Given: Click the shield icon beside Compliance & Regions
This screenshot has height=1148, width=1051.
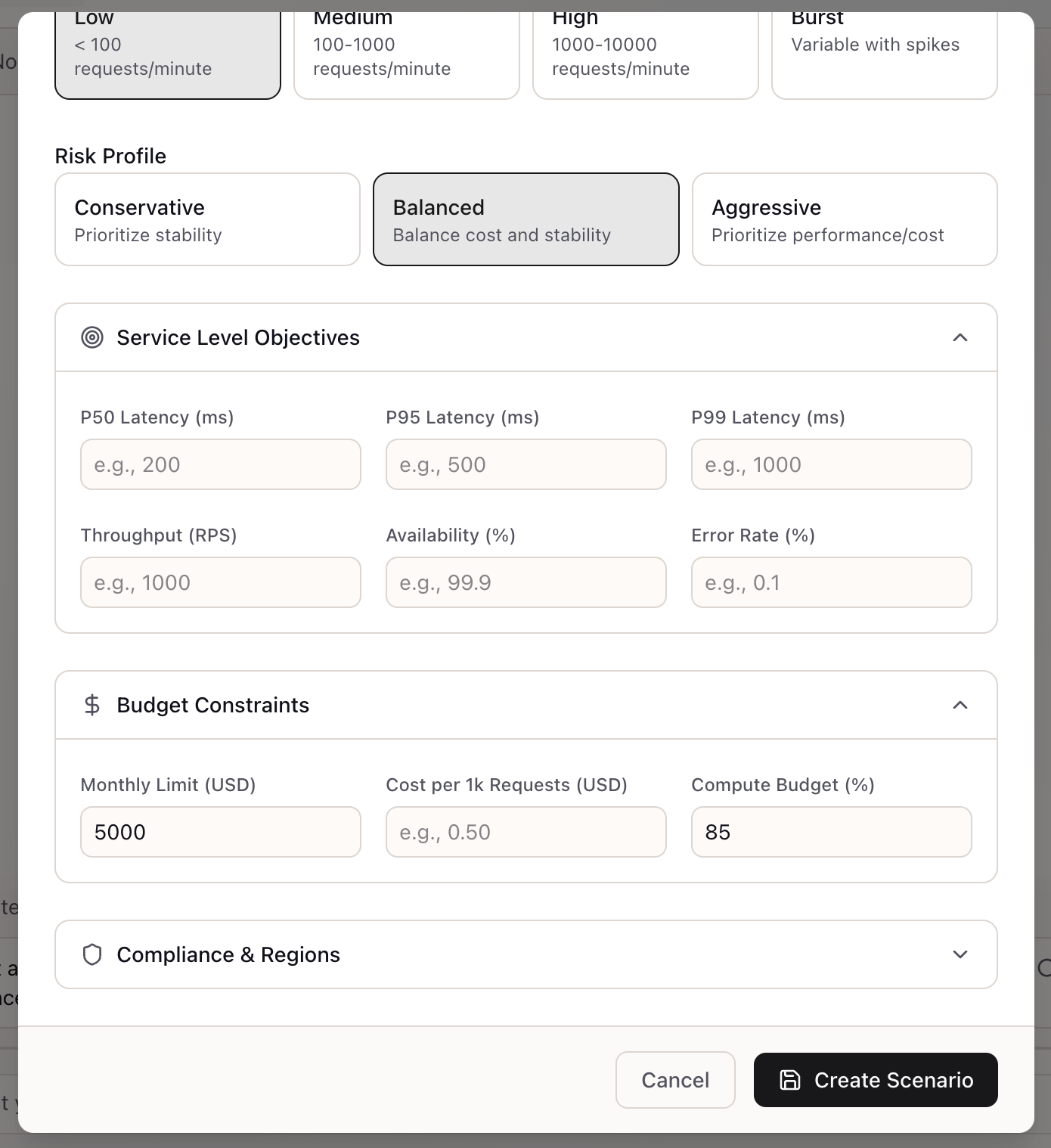Looking at the screenshot, I should pos(92,954).
